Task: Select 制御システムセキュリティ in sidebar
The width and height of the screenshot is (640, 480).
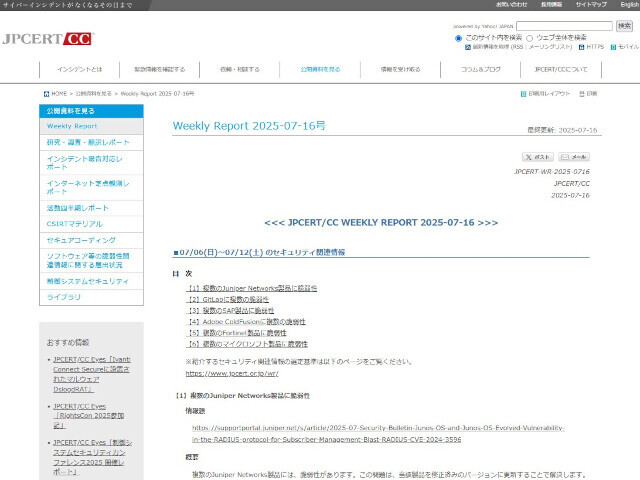Action: tap(91, 281)
